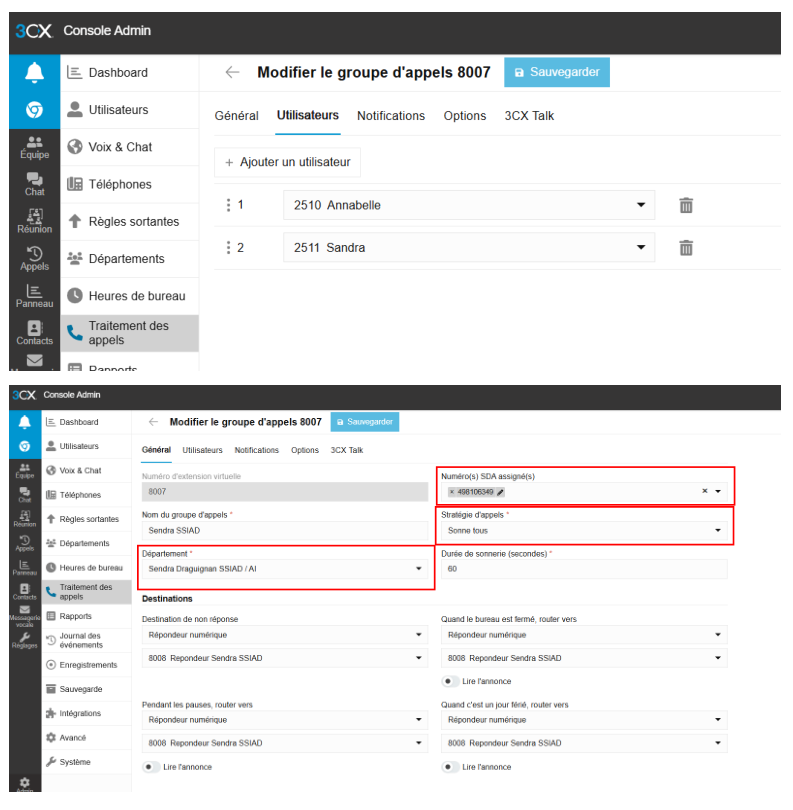Switch to Options tab in top console
This screenshot has height=810, width=793.
465,116
